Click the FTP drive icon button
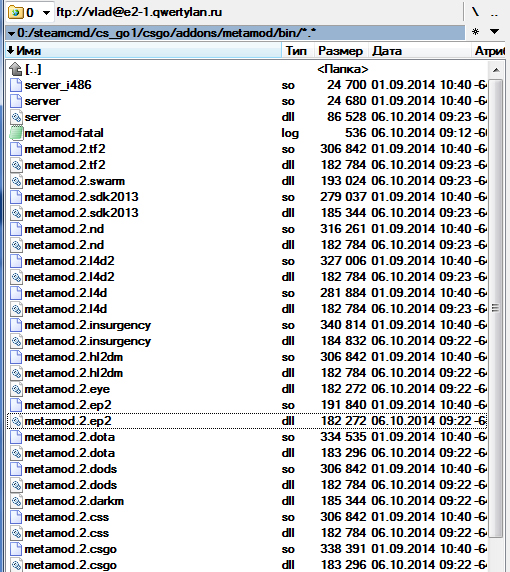This screenshot has height=572, width=510. (x=16, y=12)
